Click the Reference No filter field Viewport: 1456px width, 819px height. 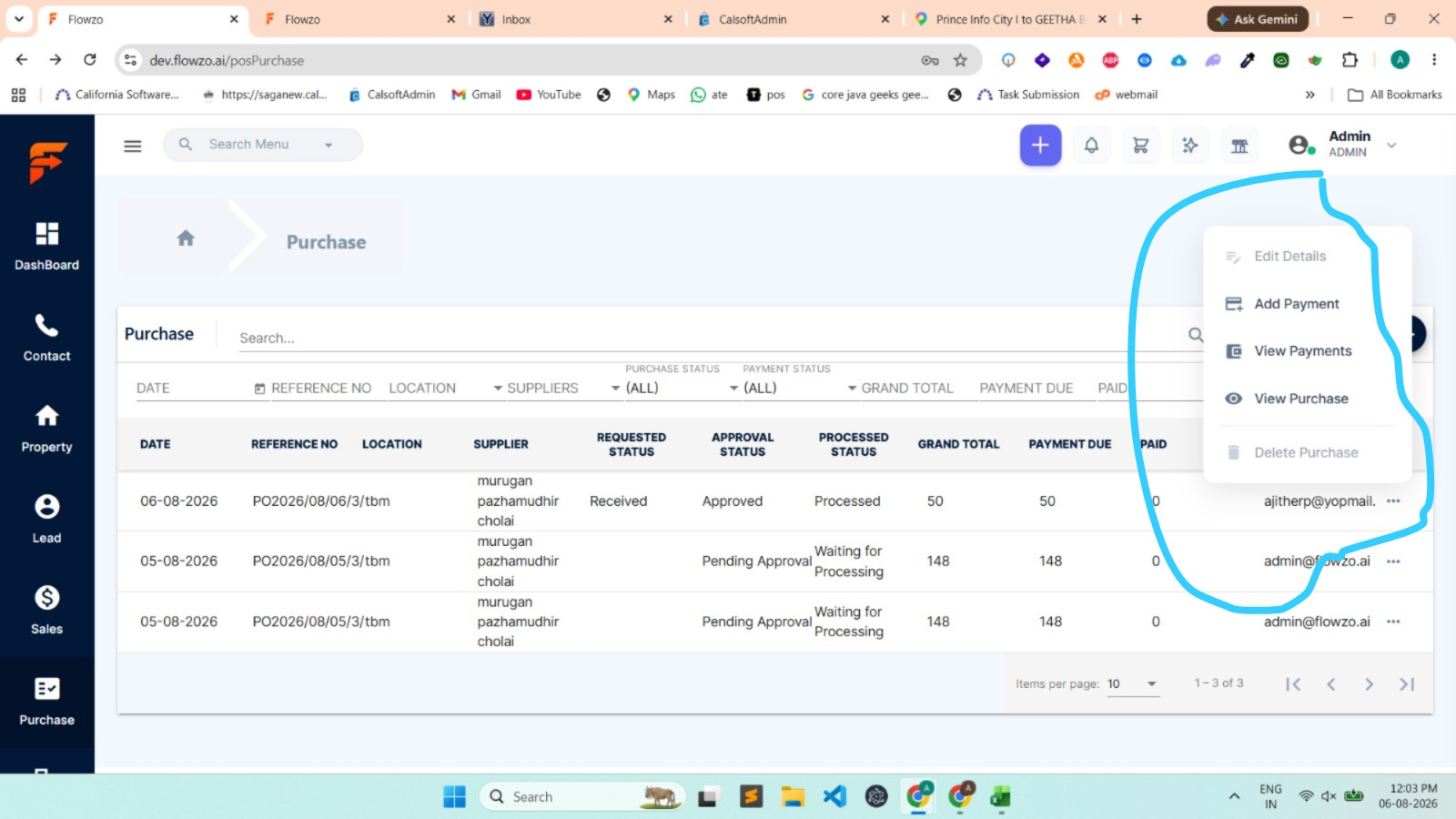(x=321, y=389)
